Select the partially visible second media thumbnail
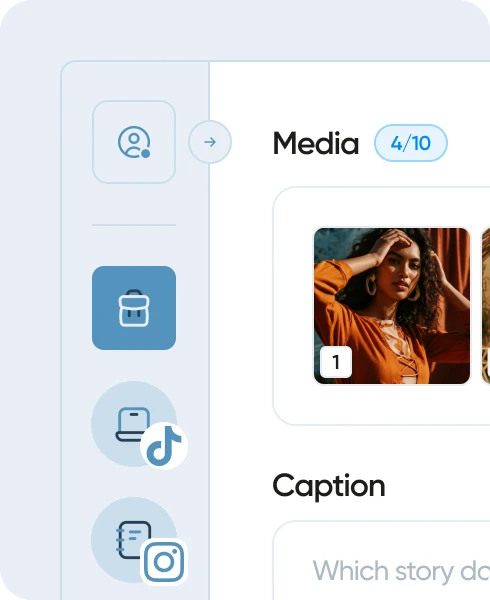The height and width of the screenshot is (600, 490). tap(485, 306)
